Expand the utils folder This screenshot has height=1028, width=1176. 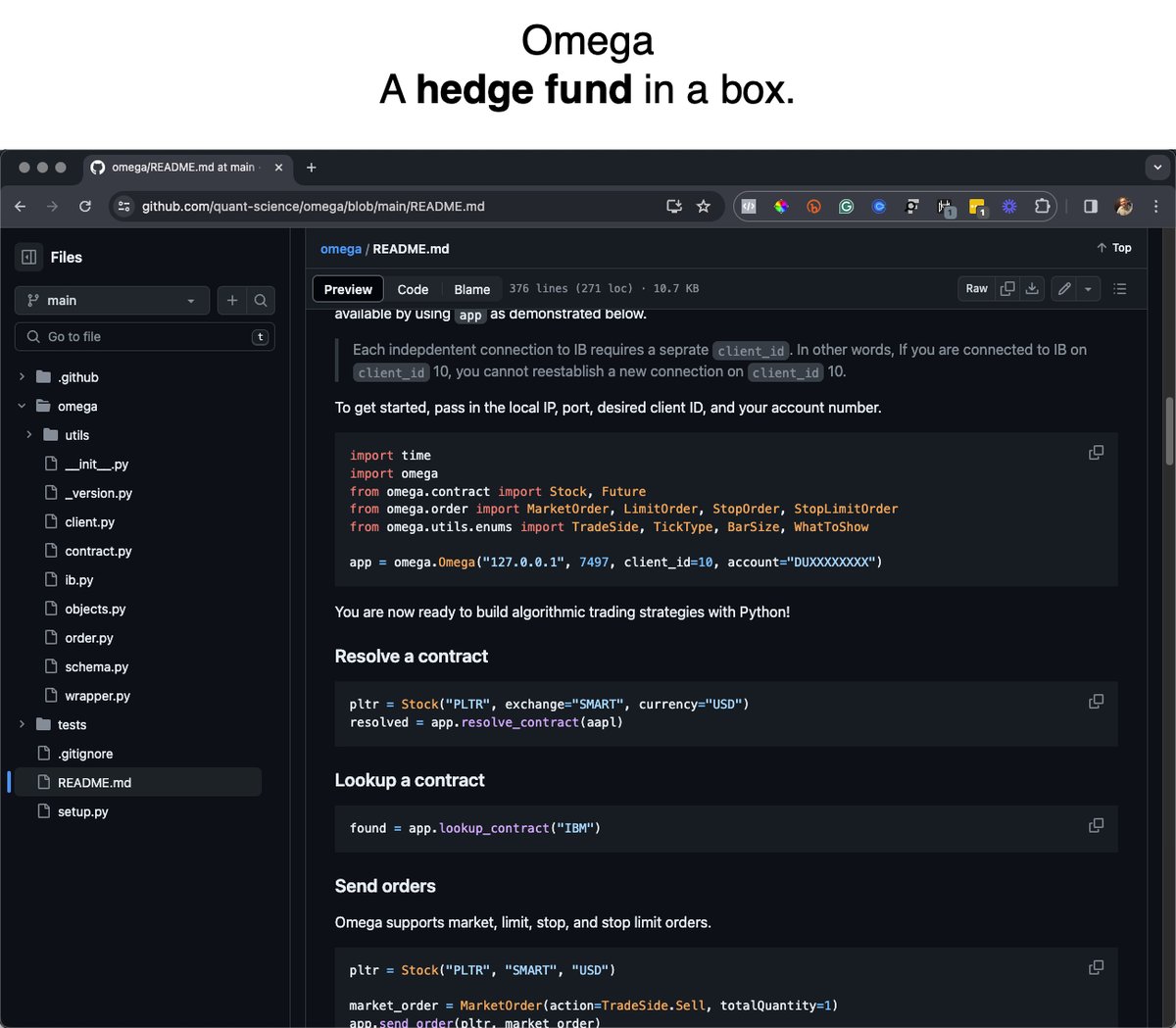[x=29, y=435]
